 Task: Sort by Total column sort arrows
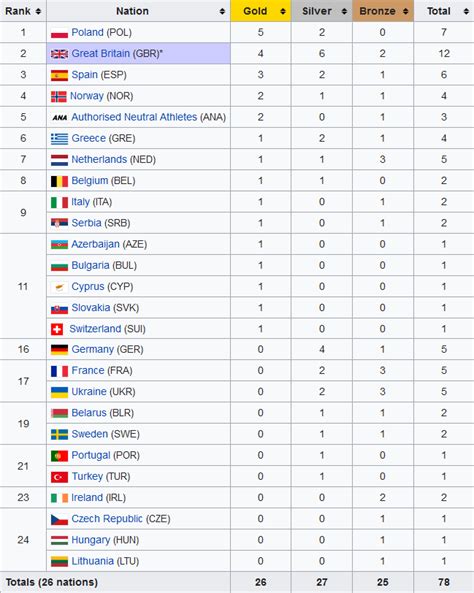point(466,12)
